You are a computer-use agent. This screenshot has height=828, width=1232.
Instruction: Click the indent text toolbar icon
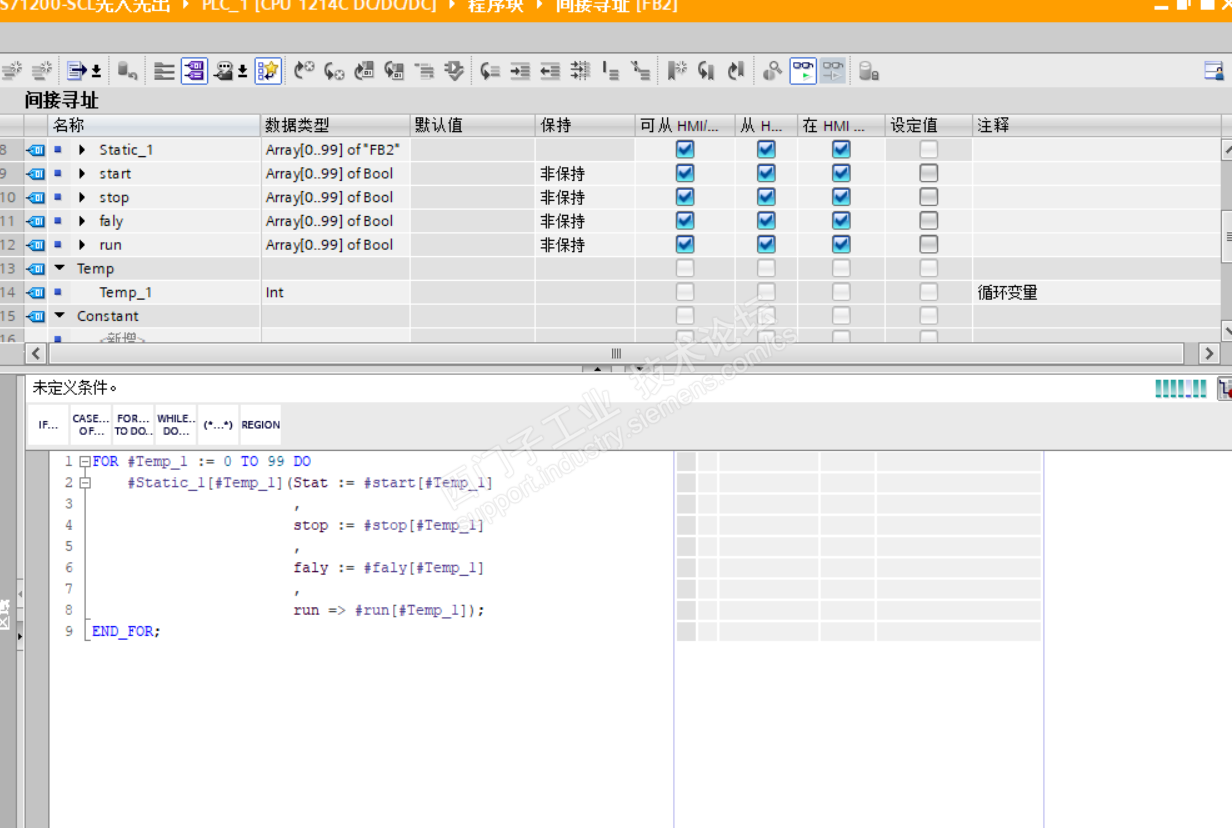tap(519, 71)
